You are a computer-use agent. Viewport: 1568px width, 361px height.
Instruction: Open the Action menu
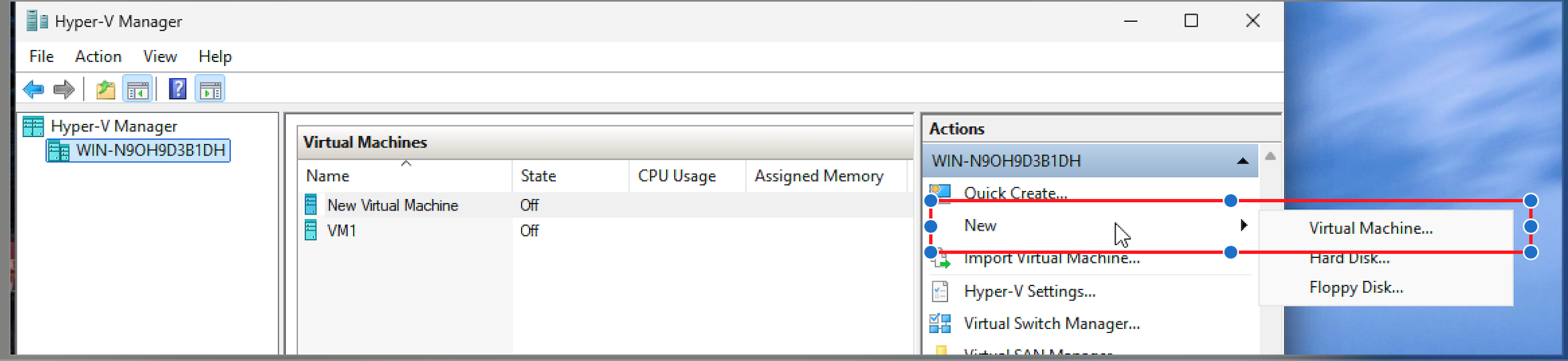point(98,56)
